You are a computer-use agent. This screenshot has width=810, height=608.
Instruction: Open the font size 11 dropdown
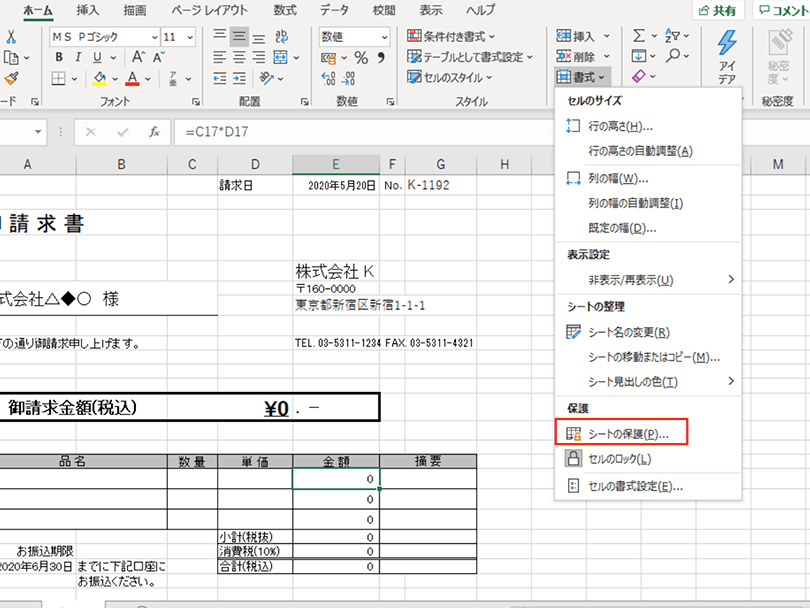pos(190,37)
